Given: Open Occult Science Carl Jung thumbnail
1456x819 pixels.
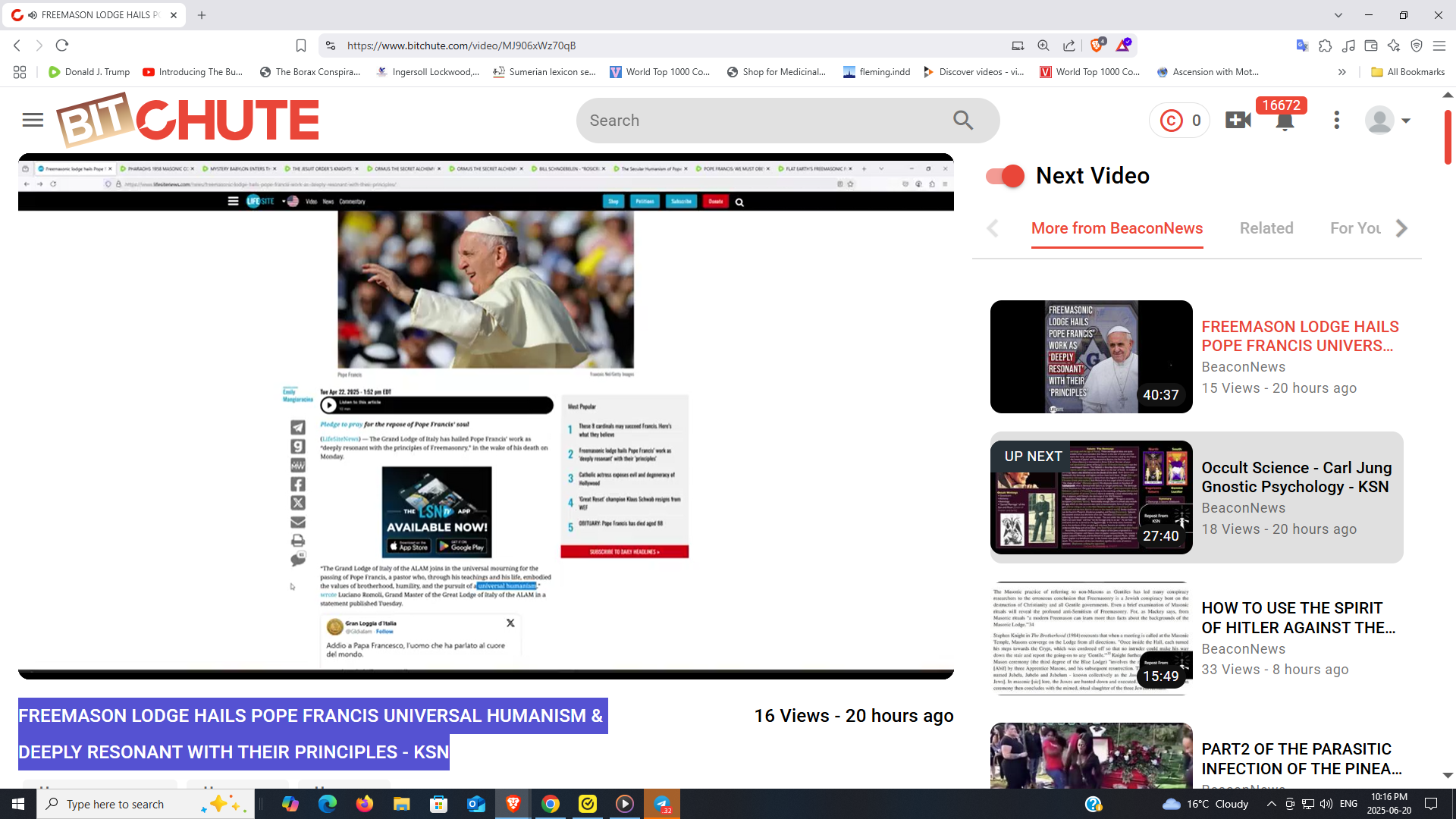Looking at the screenshot, I should click(1091, 497).
